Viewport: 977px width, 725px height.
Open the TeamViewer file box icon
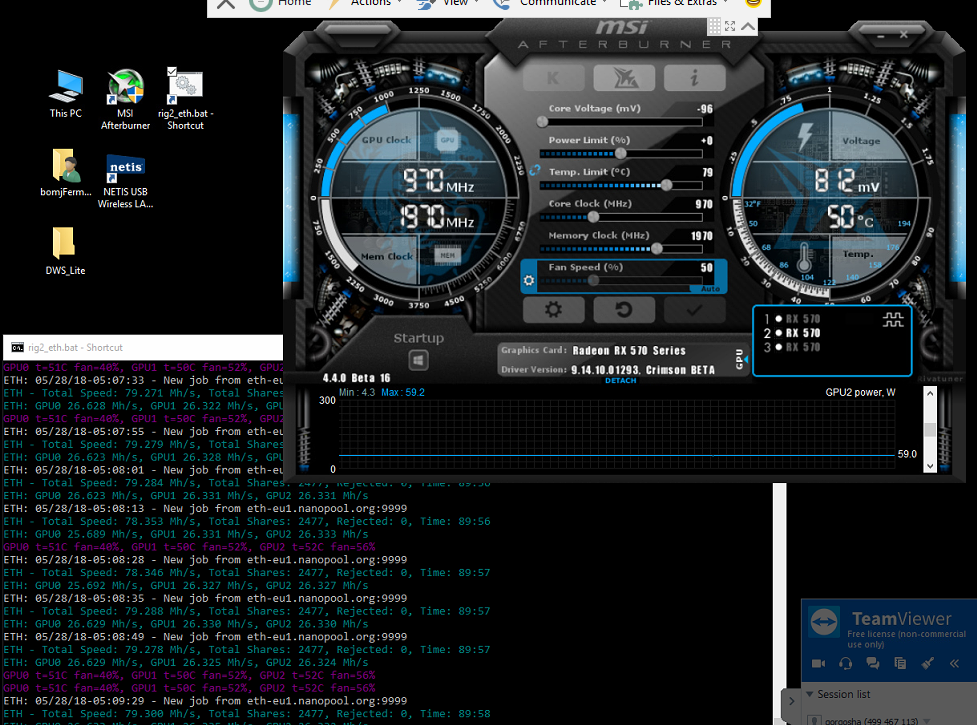click(x=900, y=663)
